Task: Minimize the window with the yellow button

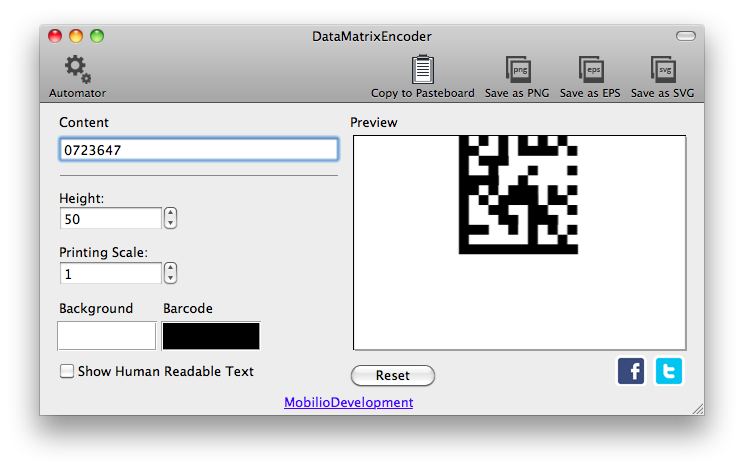Action: [76, 36]
